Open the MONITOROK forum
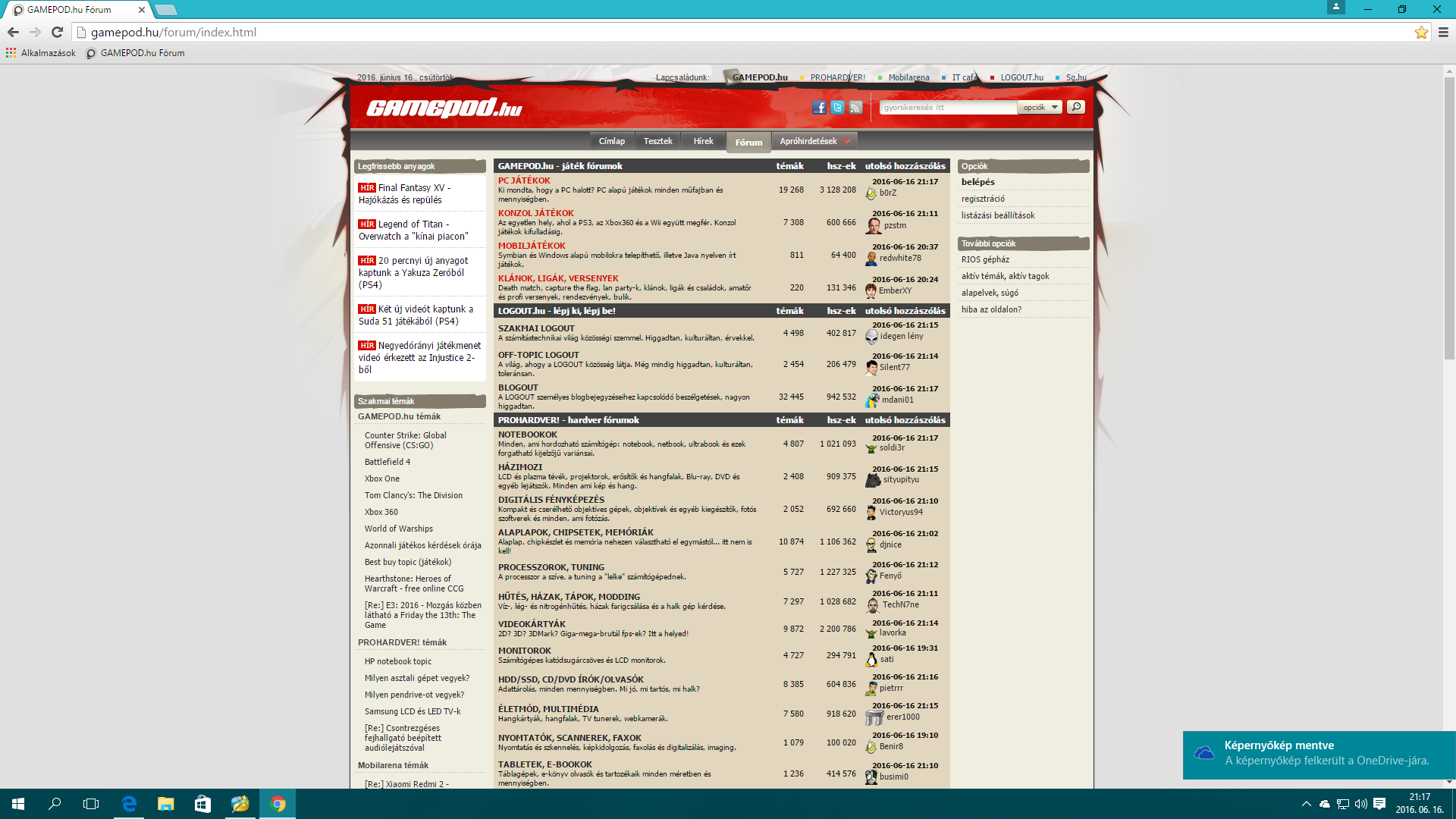 tap(524, 651)
